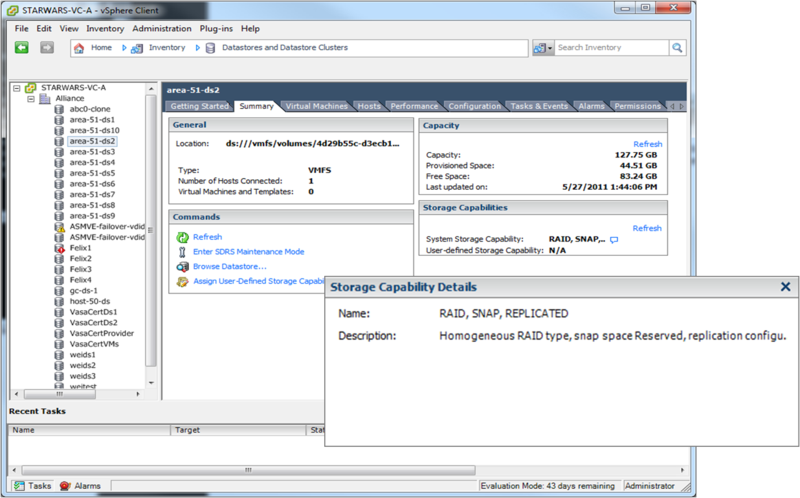The height and width of the screenshot is (498, 800).
Task: Select area-51-ds5 in the tree
Action: pos(92,173)
